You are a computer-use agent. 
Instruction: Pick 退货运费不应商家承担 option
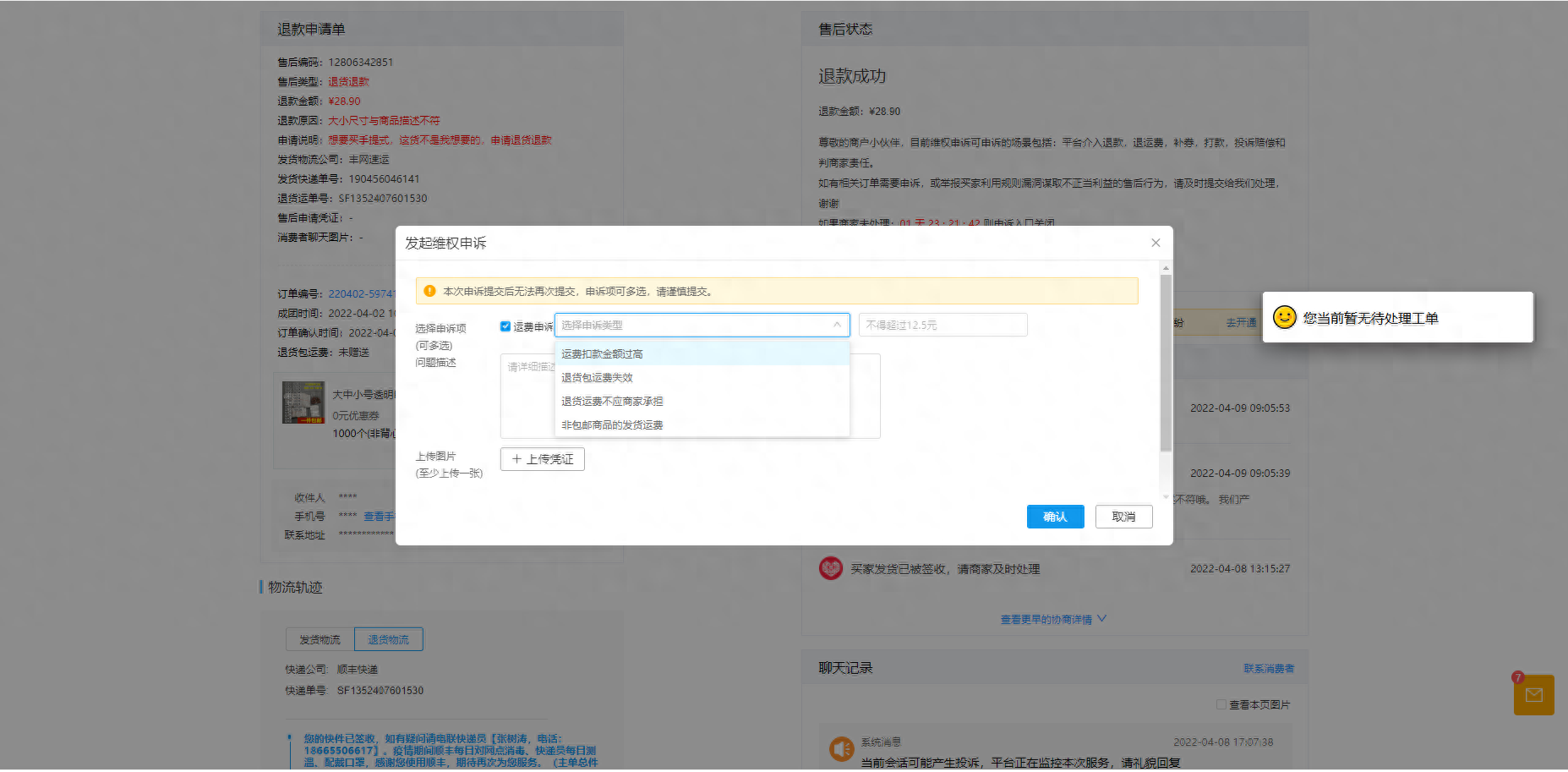(x=612, y=402)
